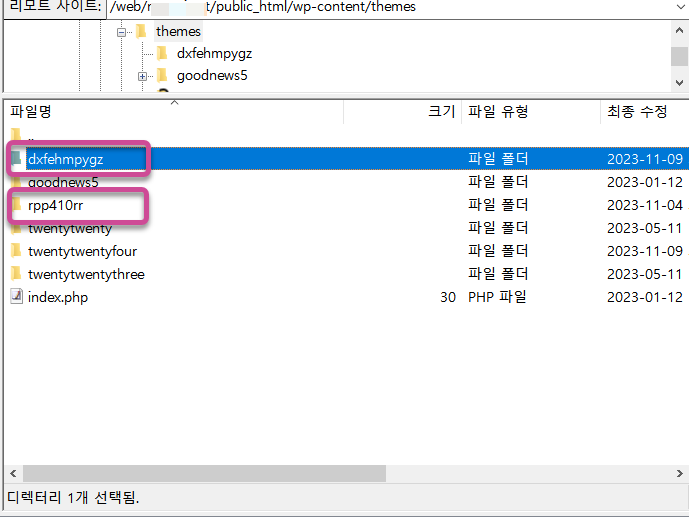Click folder icon next to rpp410rr

coord(16,204)
